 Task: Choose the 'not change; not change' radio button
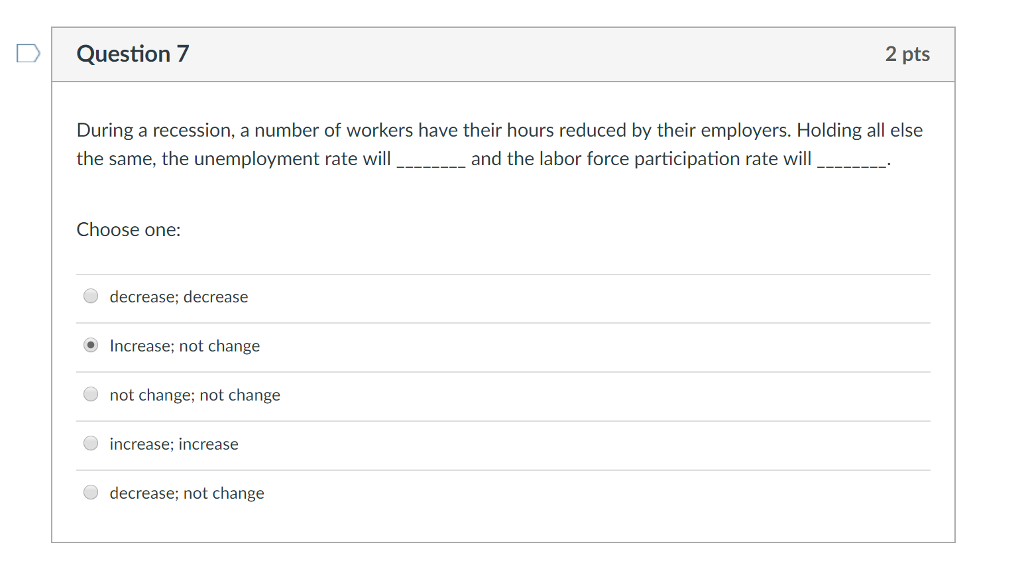91,394
